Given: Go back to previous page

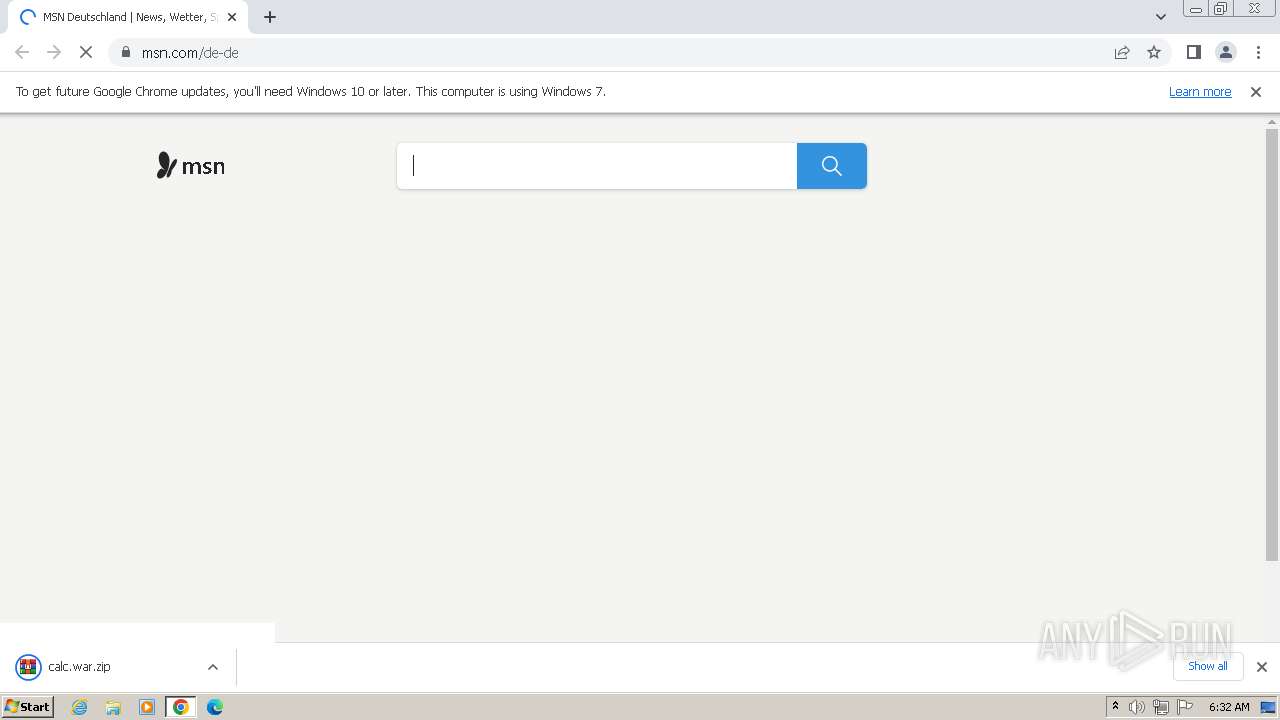Looking at the screenshot, I should (22, 52).
